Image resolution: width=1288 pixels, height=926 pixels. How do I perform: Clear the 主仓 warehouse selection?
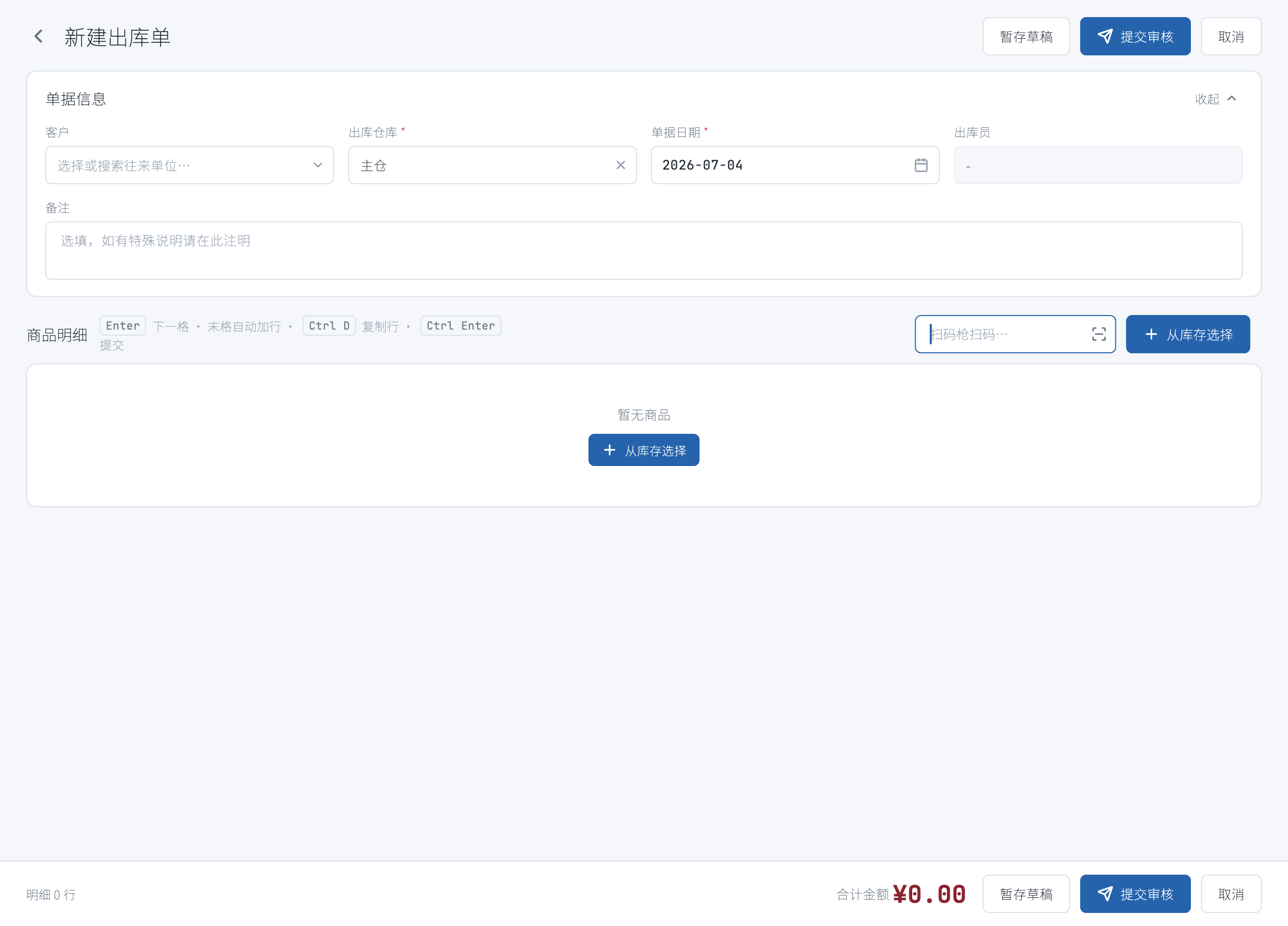tap(621, 165)
